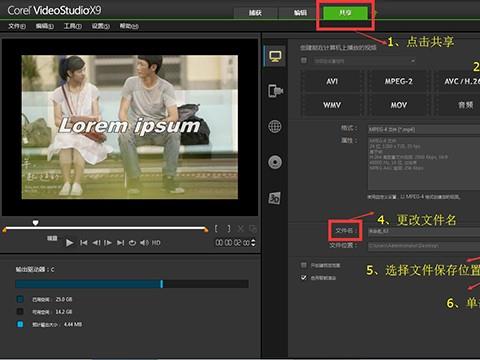Switch to the 捕获 (Capture) step tab
Image resolution: width=480 pixels, height=360 pixels.
coord(255,13)
